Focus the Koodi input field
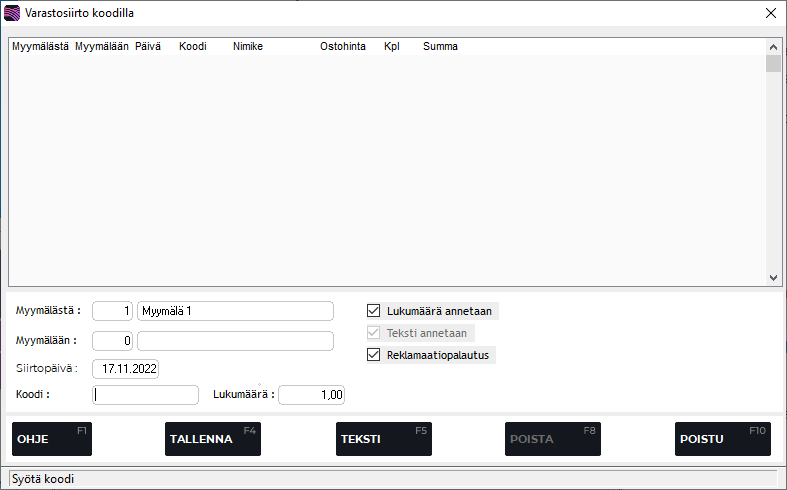787x490 pixels. point(145,395)
